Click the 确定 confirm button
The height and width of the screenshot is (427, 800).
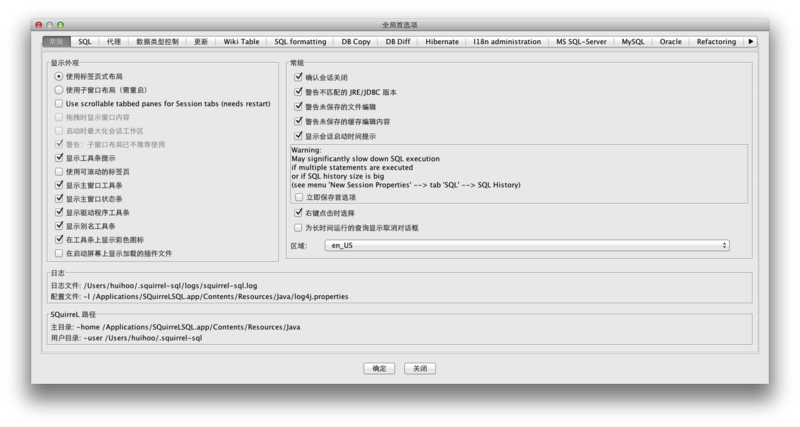[x=379, y=368]
